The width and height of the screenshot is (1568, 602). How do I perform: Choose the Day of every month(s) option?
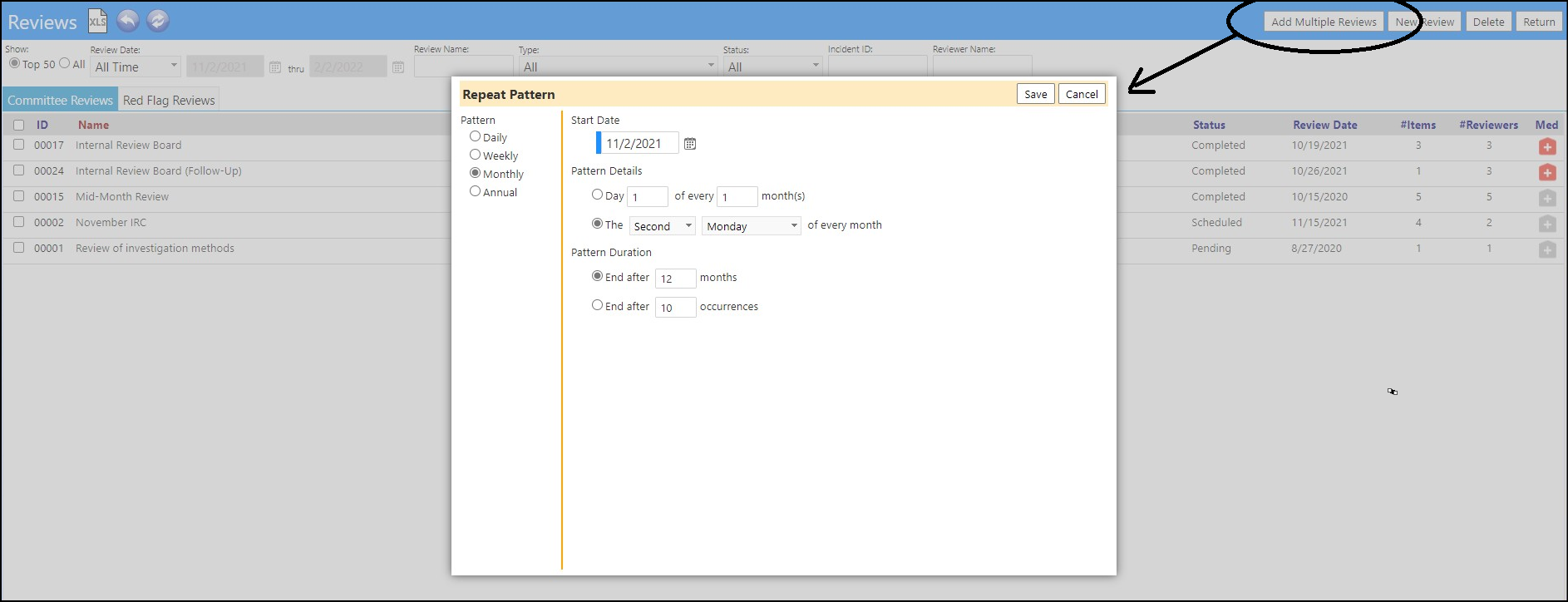[597, 195]
